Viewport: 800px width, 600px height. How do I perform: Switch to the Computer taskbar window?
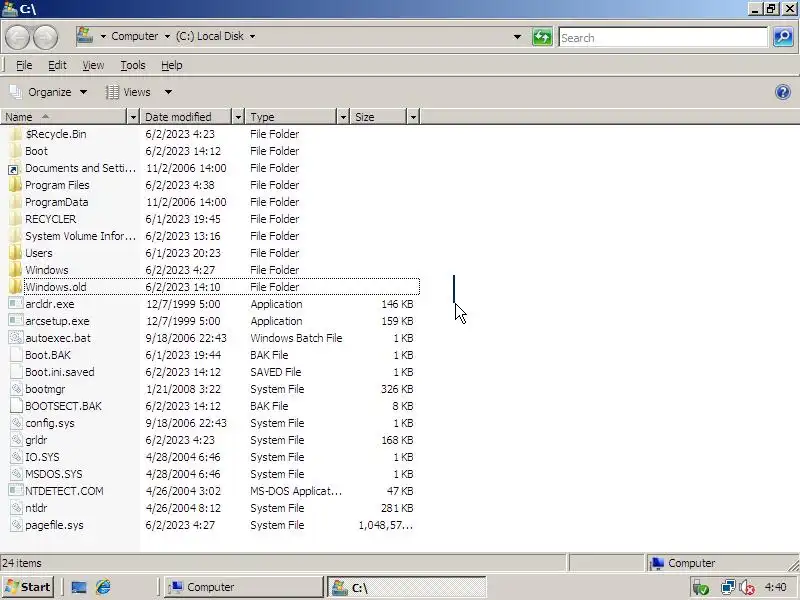click(244, 587)
